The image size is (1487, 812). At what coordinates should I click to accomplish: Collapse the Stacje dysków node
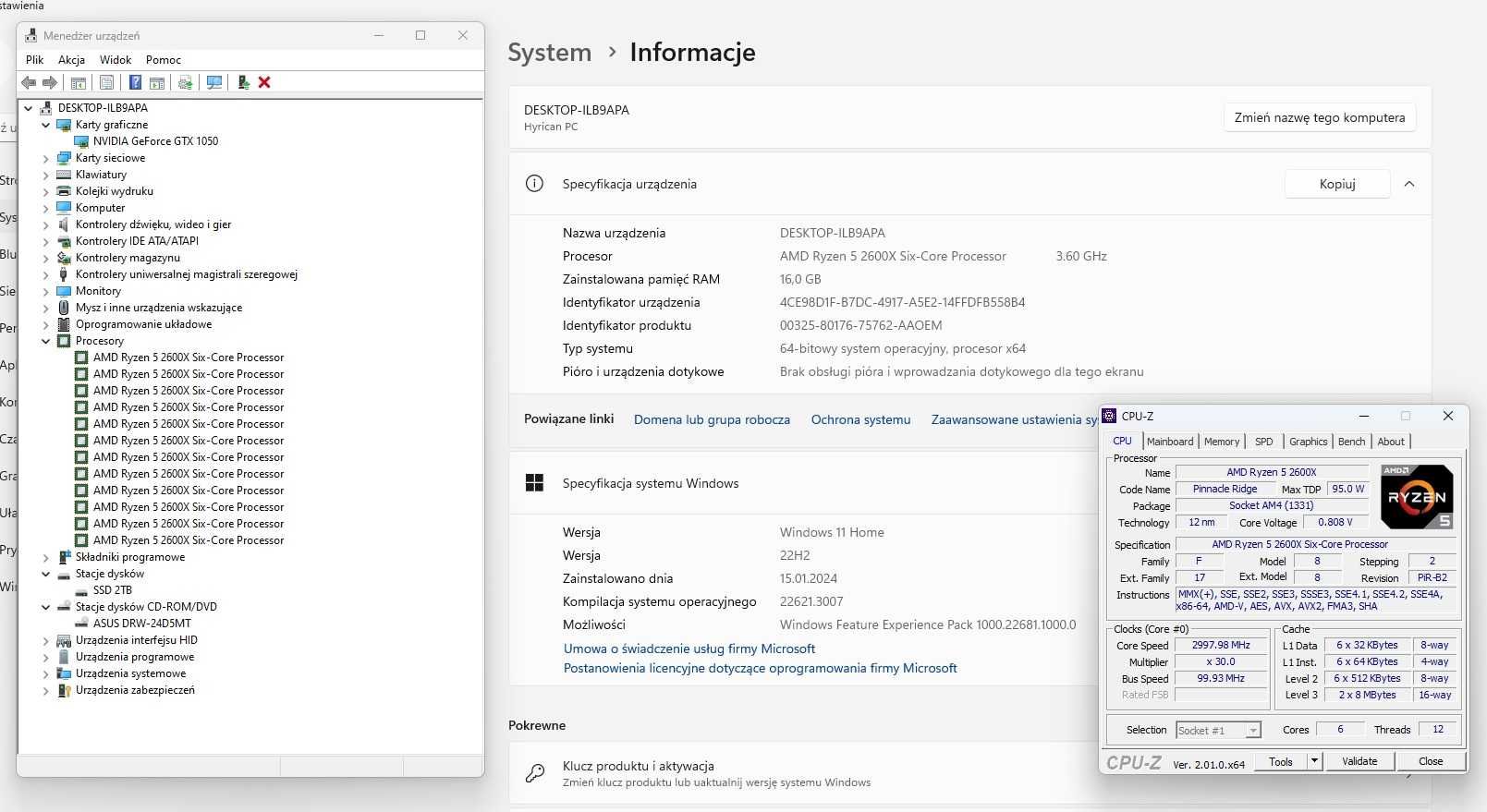coord(45,574)
